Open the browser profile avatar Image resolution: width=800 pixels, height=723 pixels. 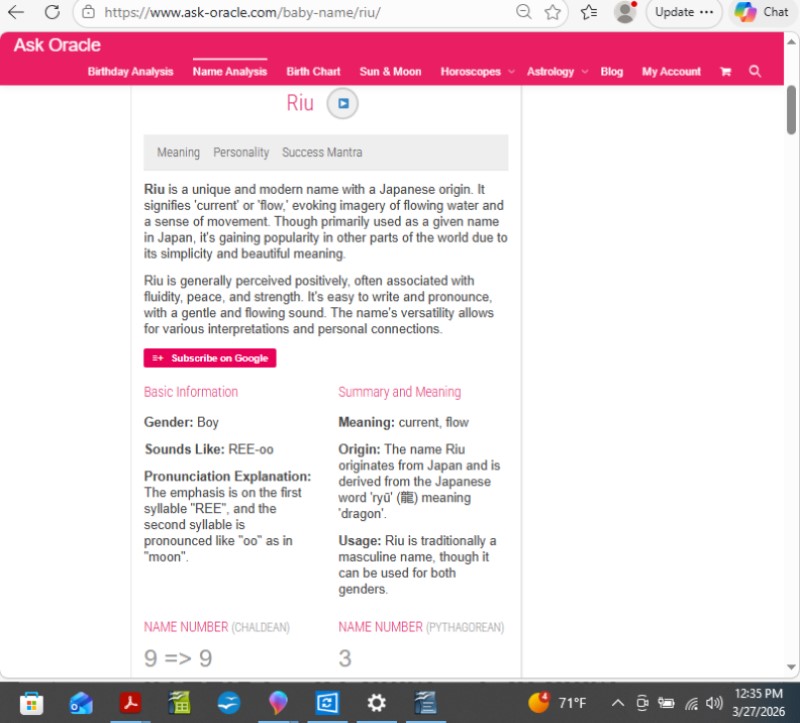(625, 12)
